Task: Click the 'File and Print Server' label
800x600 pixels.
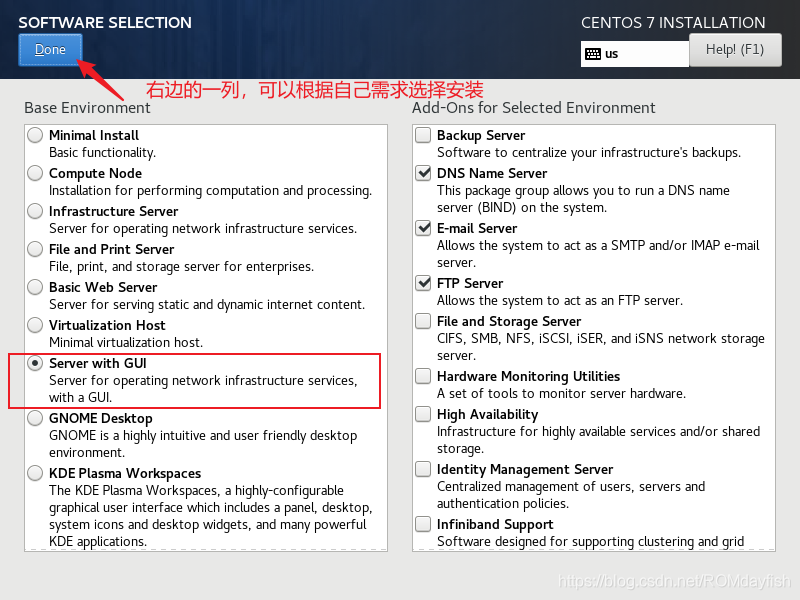Action: click(x=111, y=249)
